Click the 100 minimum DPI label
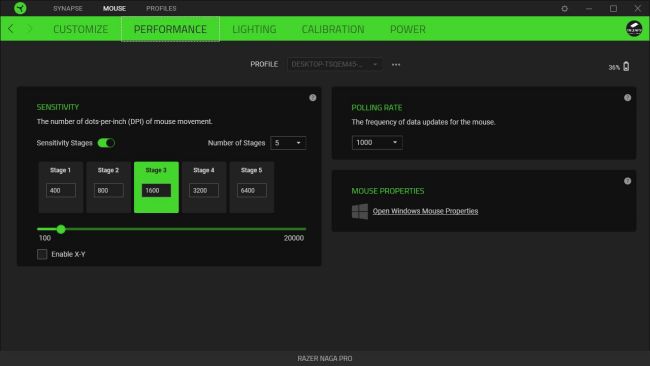 click(x=45, y=238)
